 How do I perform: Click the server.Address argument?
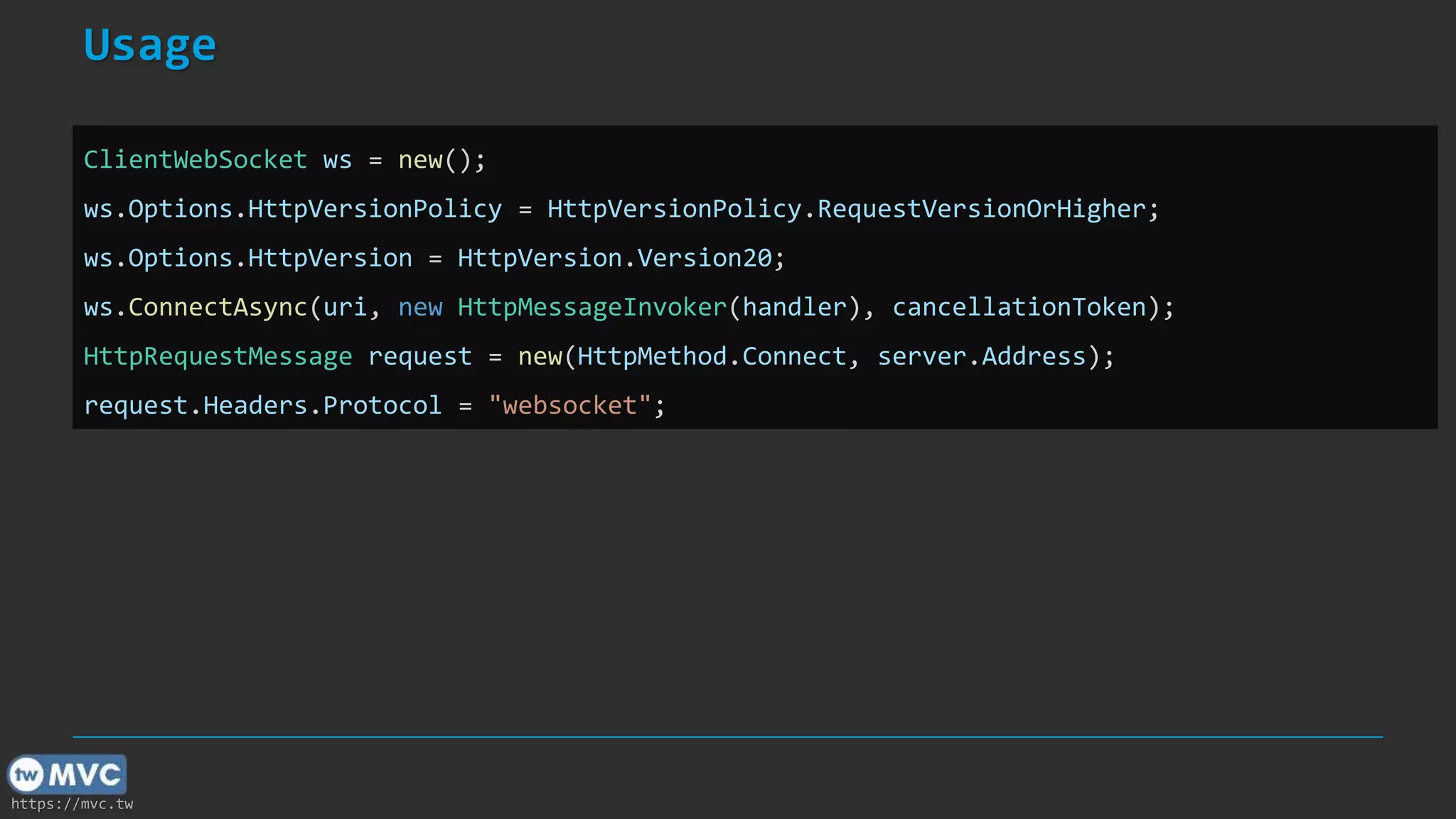click(x=981, y=356)
